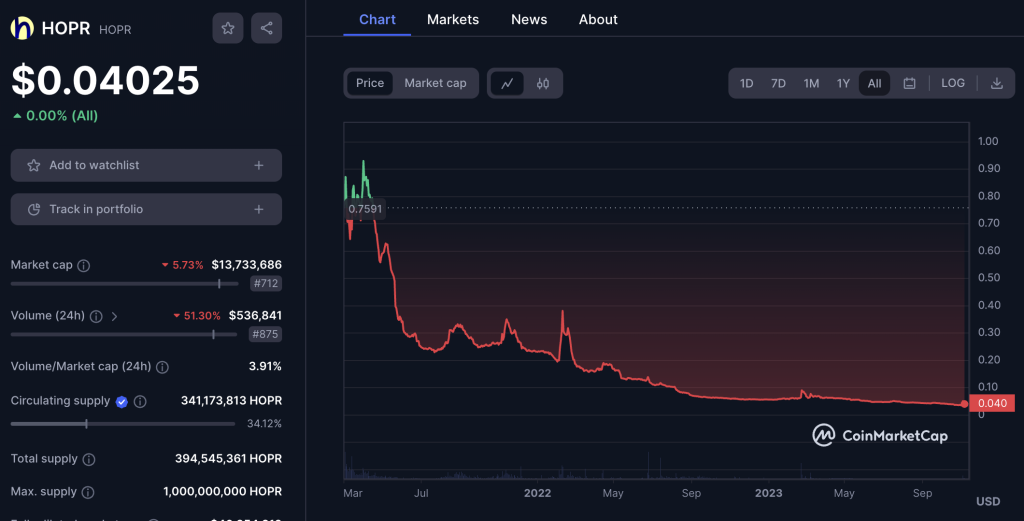Select the Price chart toggle
This screenshot has width=1024, height=521.
[370, 84]
